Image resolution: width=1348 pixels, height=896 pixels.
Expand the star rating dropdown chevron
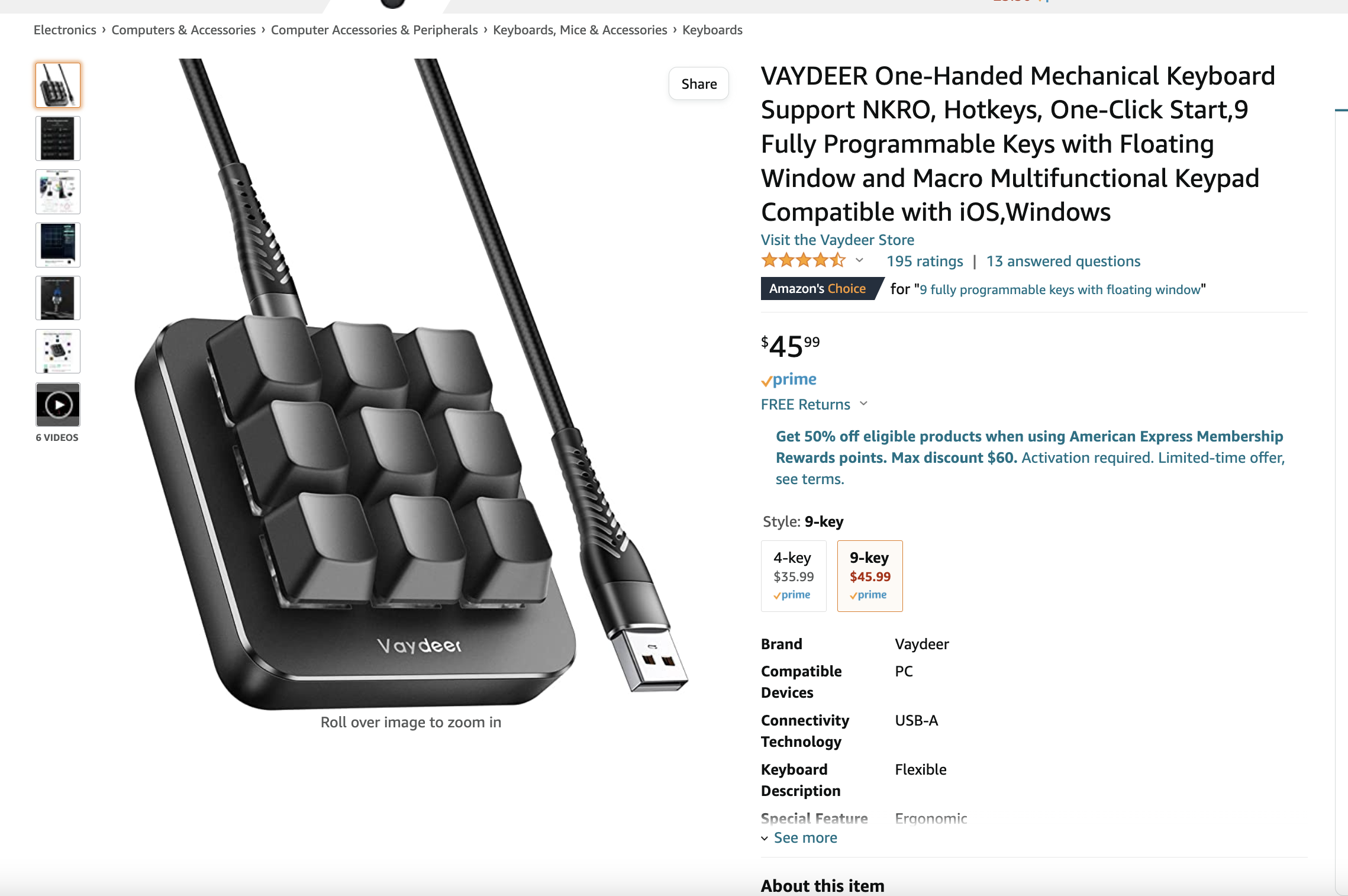click(860, 260)
